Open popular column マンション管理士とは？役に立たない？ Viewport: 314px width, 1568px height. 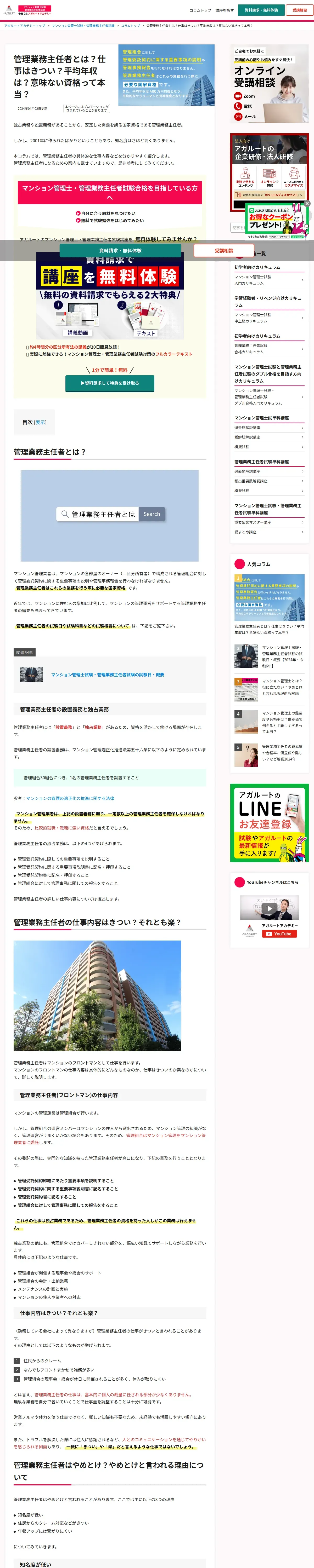click(283, 687)
